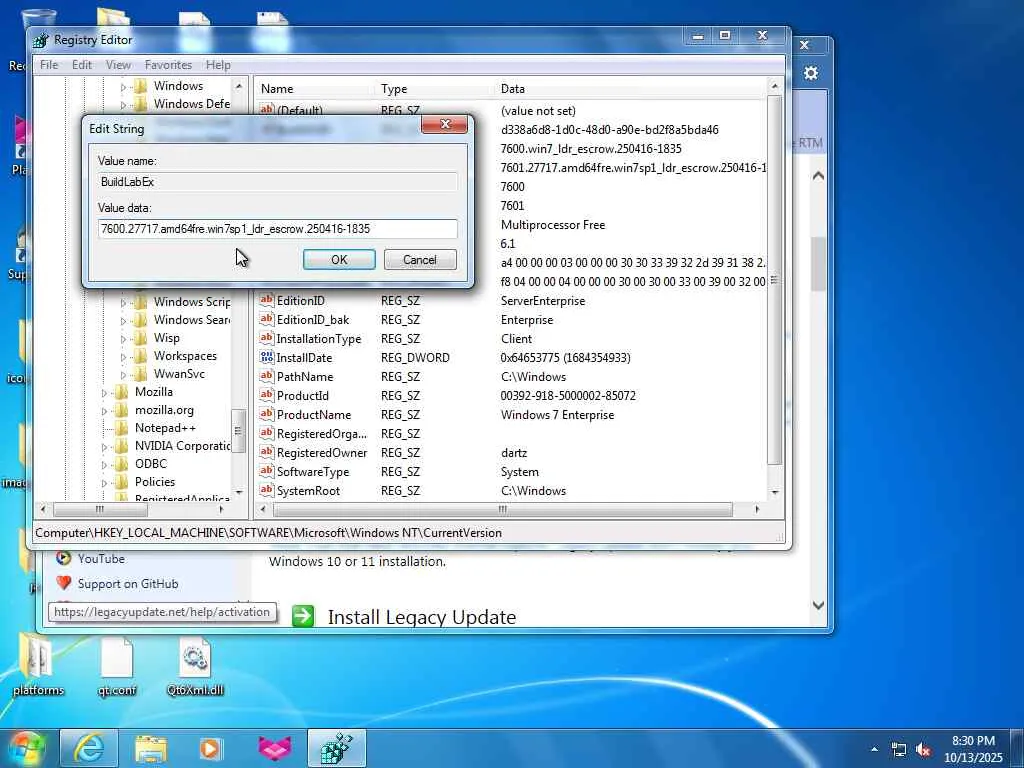Expand the WwanSvc tree folder

(123, 375)
